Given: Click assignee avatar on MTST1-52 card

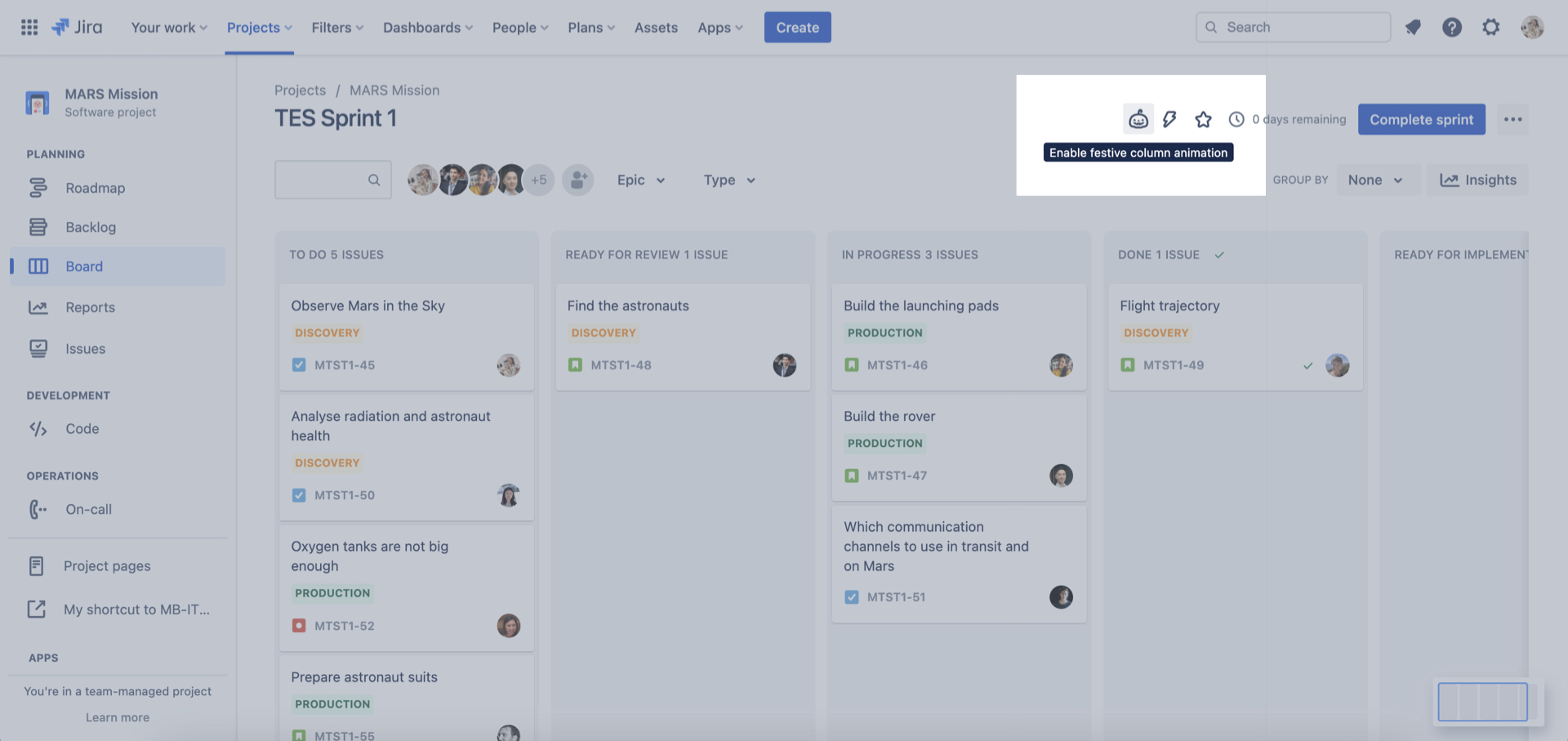Looking at the screenshot, I should point(508,626).
